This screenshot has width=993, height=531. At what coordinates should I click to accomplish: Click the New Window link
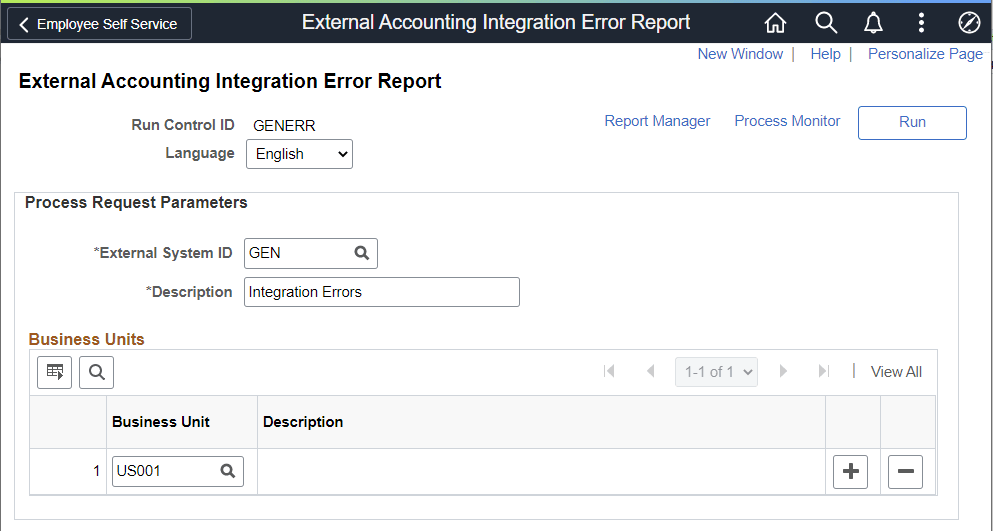[740, 54]
